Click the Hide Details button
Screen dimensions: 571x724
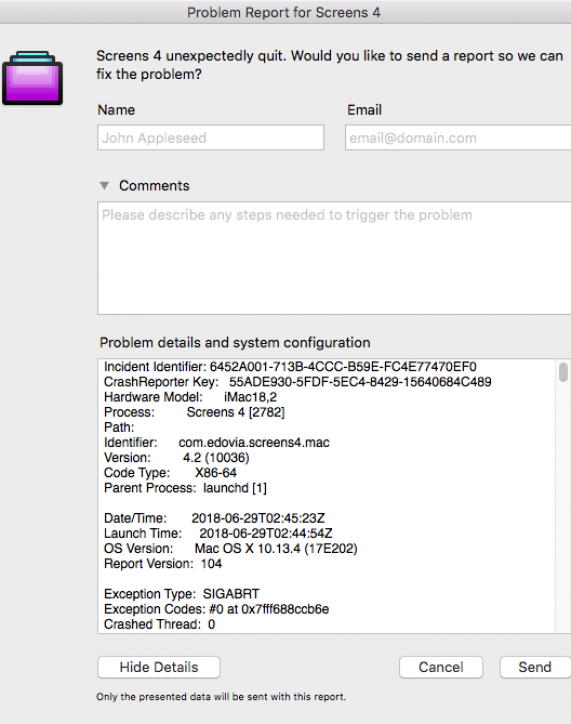point(159,667)
